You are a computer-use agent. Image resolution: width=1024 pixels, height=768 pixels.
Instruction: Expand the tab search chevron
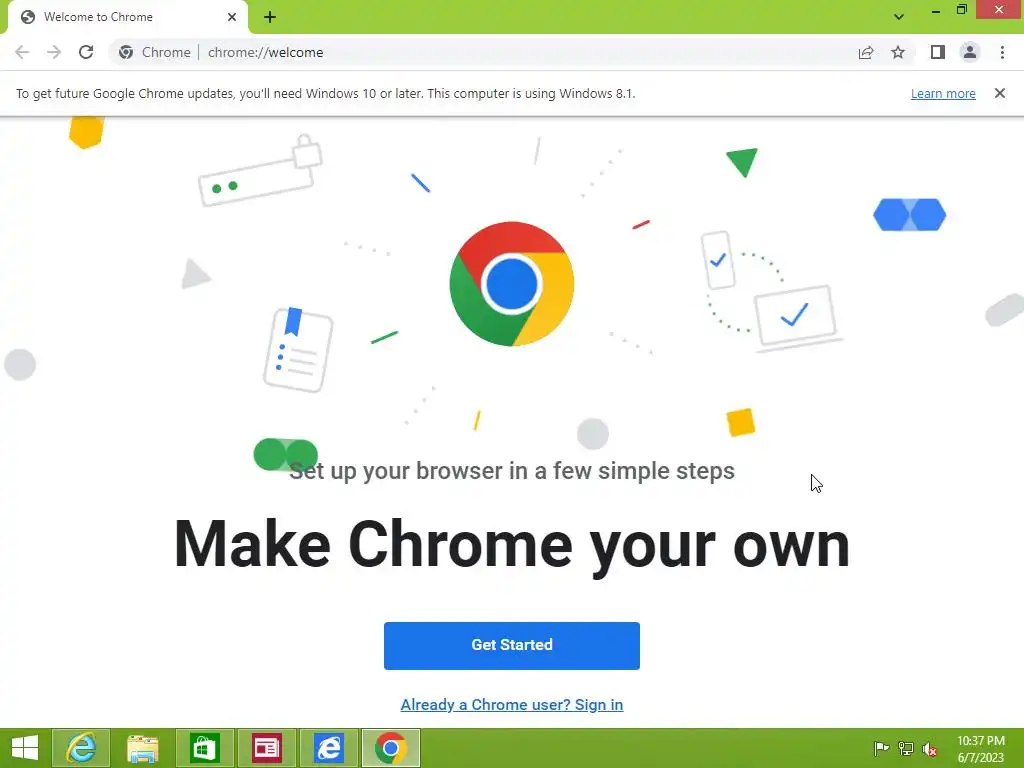click(899, 17)
